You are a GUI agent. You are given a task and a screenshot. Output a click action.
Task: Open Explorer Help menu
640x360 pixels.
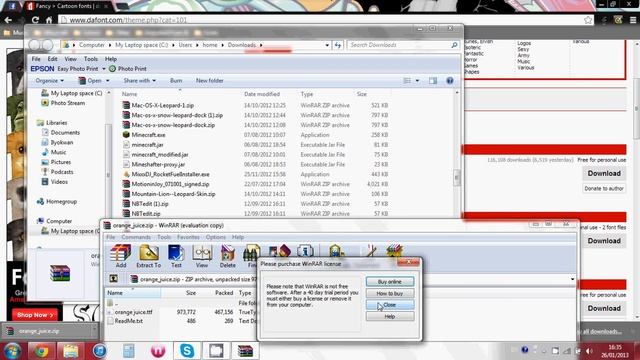click(111, 59)
